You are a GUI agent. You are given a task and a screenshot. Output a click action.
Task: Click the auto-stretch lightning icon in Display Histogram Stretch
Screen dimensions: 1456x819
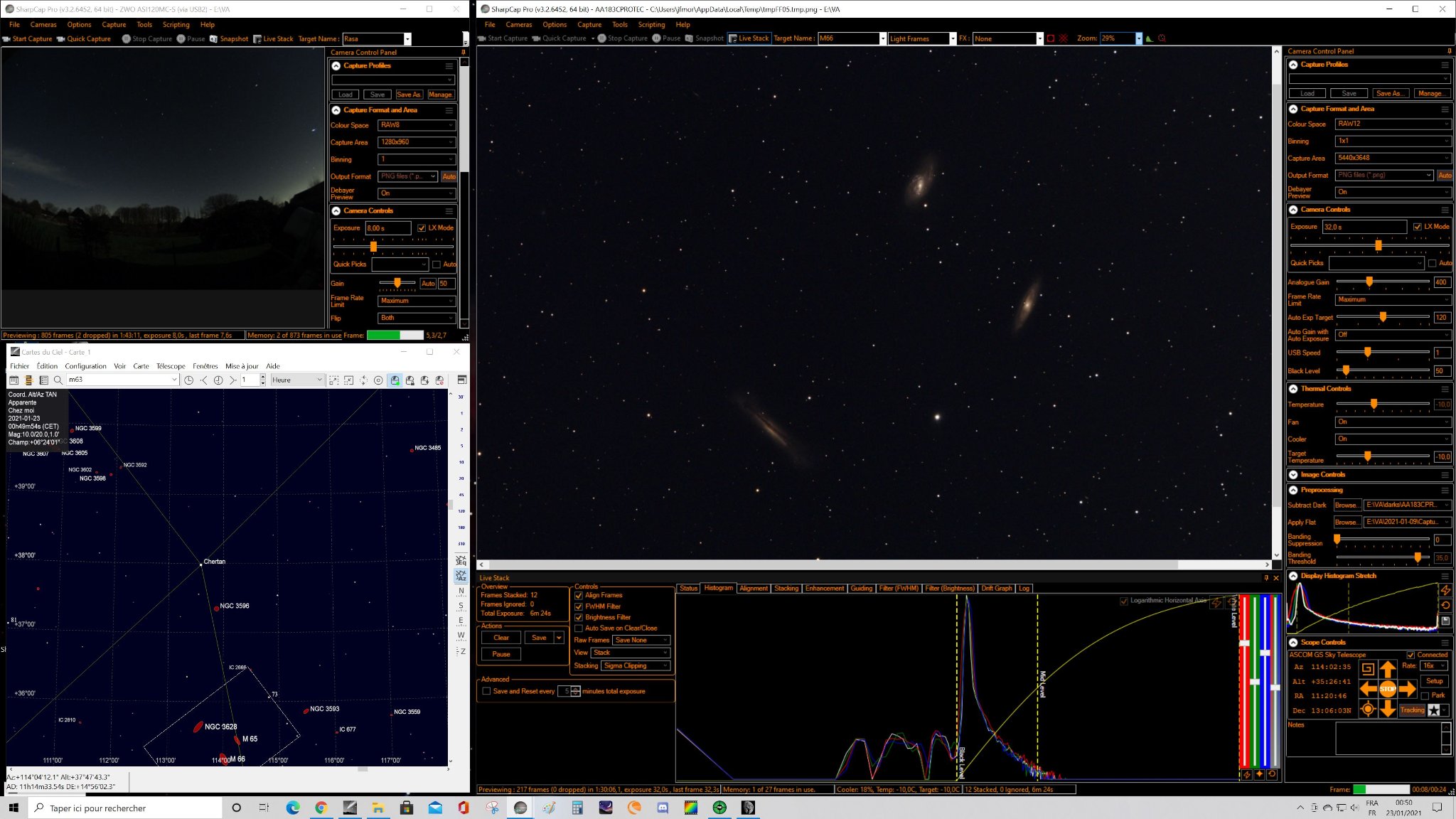[x=1445, y=590]
